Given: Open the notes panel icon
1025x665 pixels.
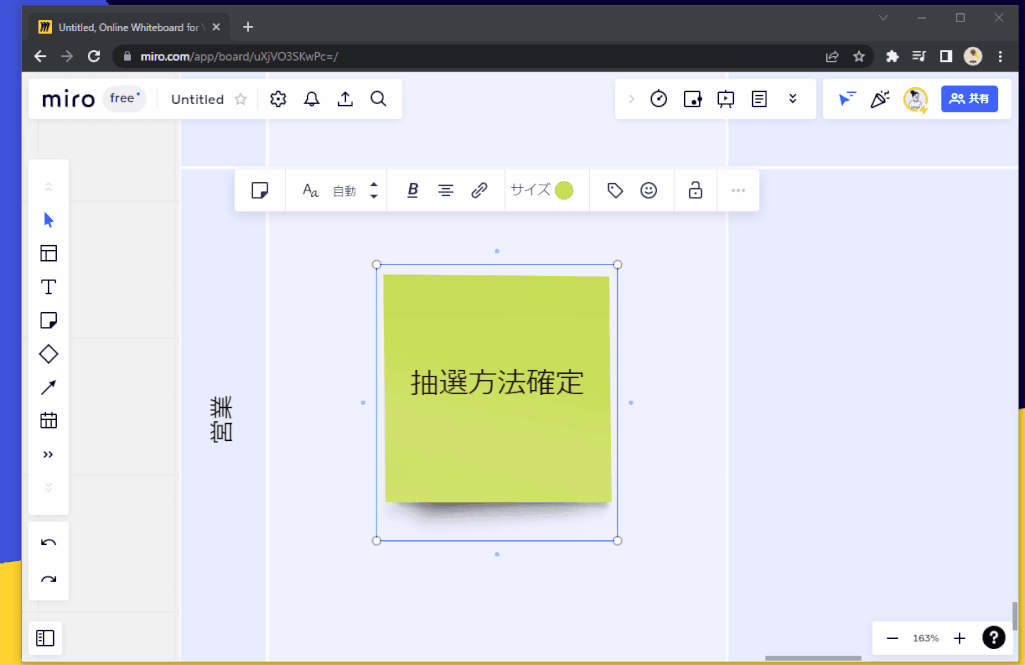Looking at the screenshot, I should click(759, 99).
